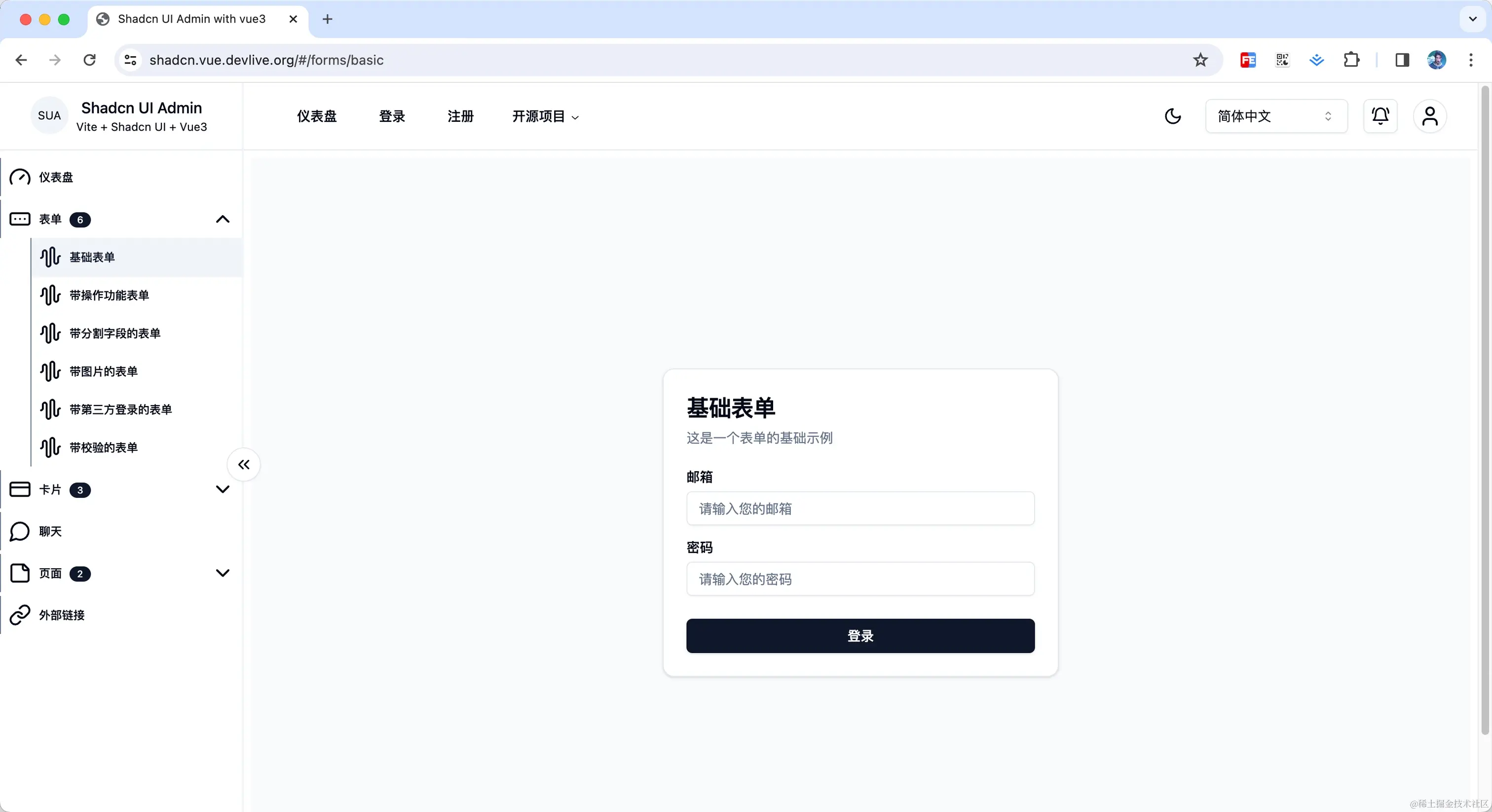Toggle Chrome side panel icon
This screenshot has width=1492, height=812.
(x=1402, y=60)
